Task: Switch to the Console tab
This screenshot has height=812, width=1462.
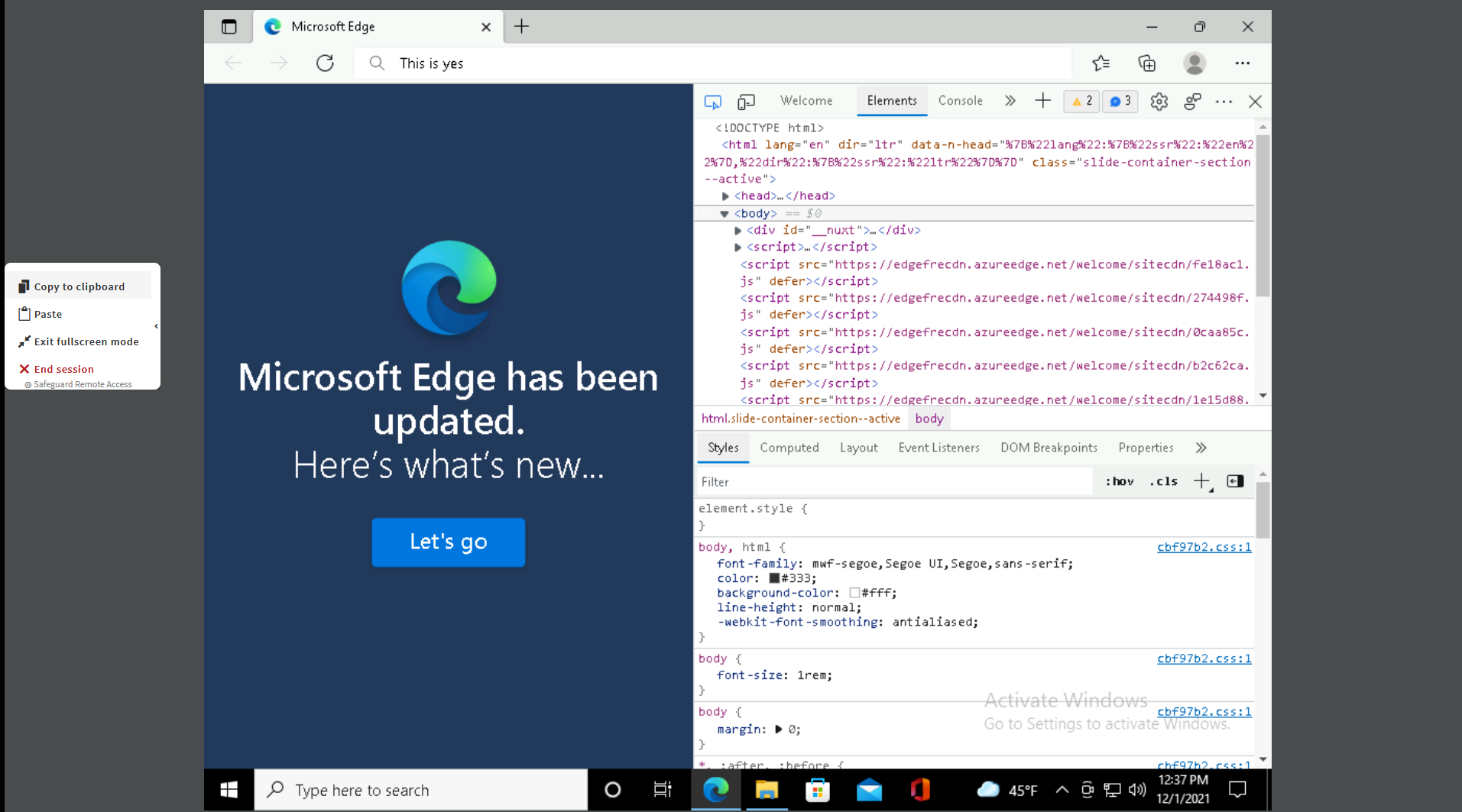Action: click(x=960, y=101)
